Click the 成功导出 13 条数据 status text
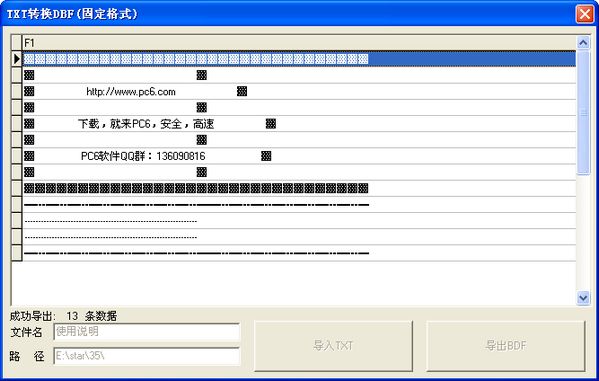This screenshot has height=381, width=599. pos(63,316)
